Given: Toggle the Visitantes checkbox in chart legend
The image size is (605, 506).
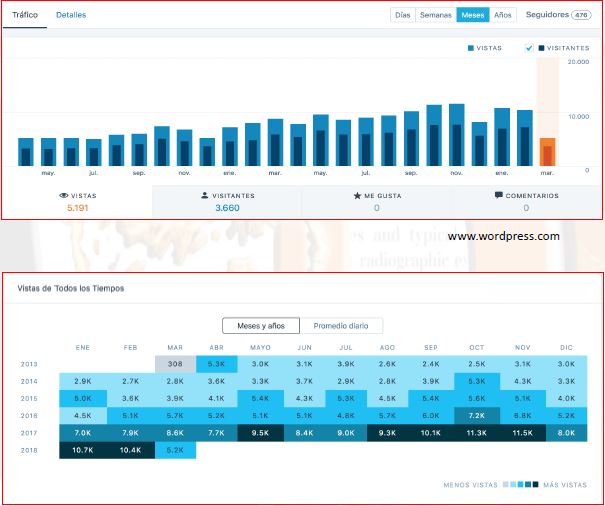Looking at the screenshot, I should coord(529,48).
